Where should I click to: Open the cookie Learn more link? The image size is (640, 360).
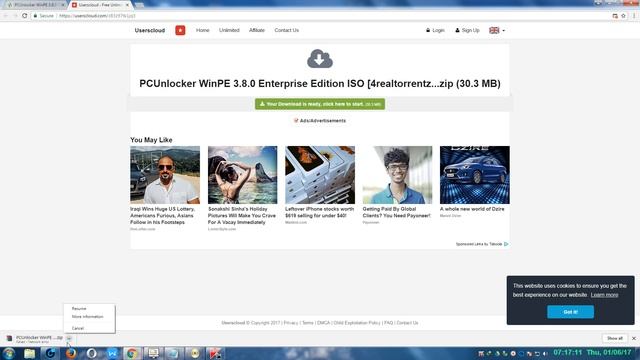coord(604,295)
